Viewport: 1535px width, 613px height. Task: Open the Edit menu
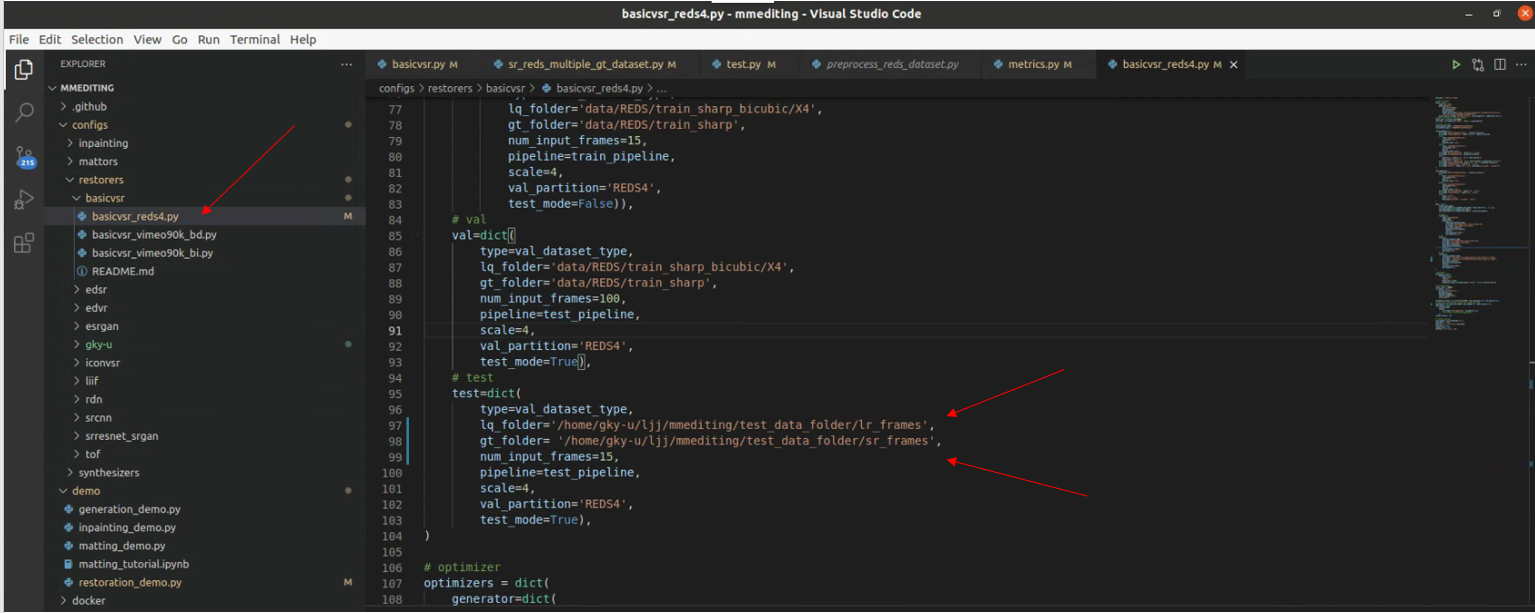point(50,39)
